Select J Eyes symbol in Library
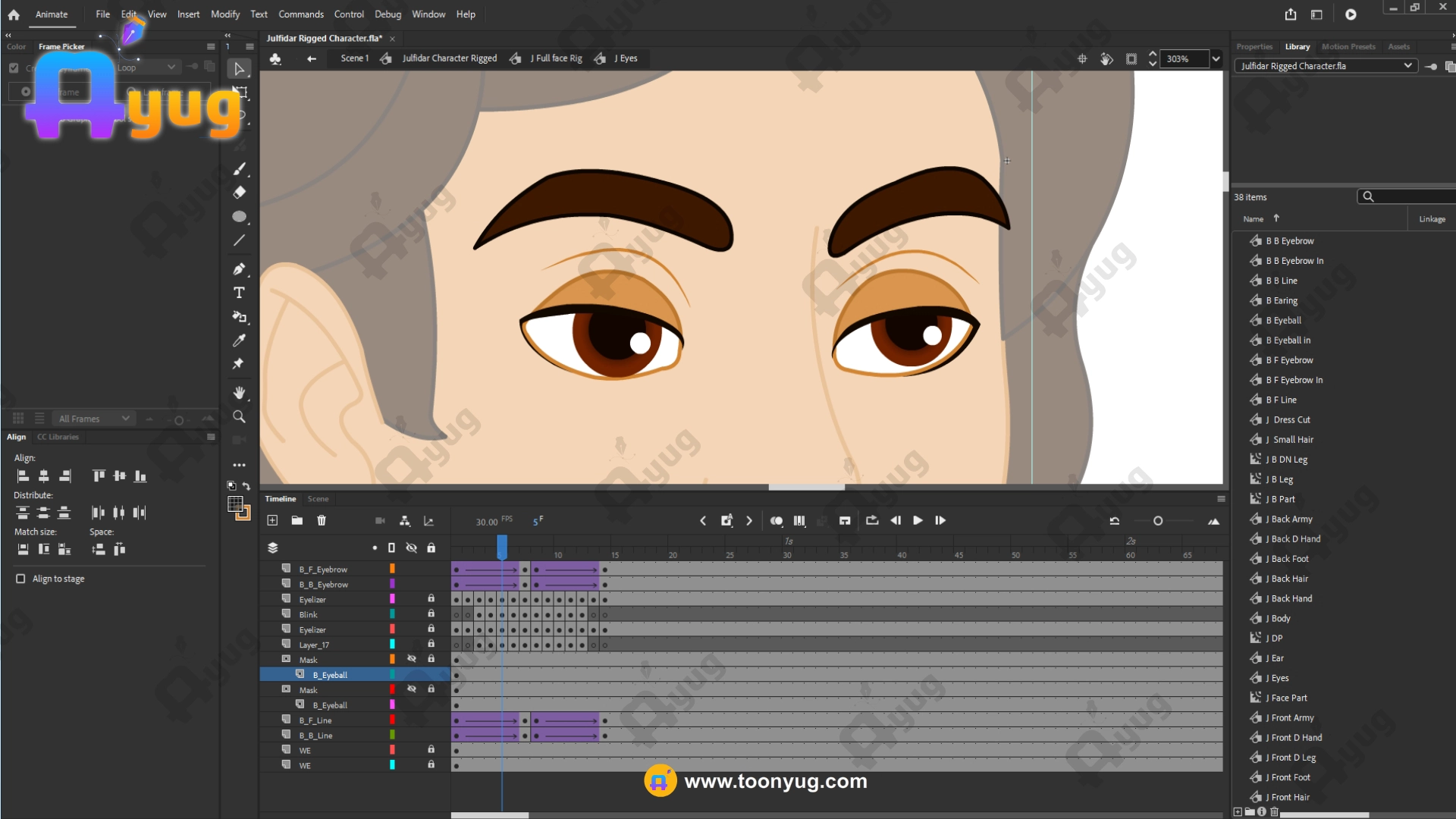 pyautogui.click(x=1279, y=678)
